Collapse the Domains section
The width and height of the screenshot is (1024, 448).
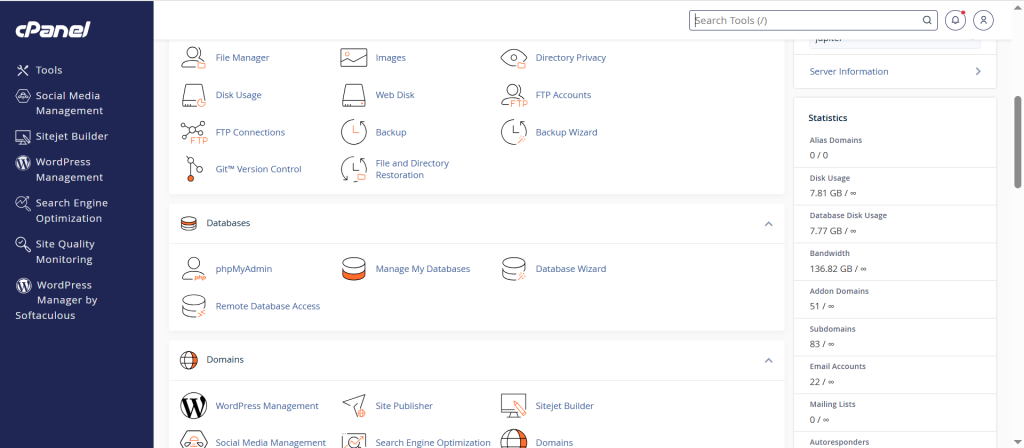coord(768,360)
